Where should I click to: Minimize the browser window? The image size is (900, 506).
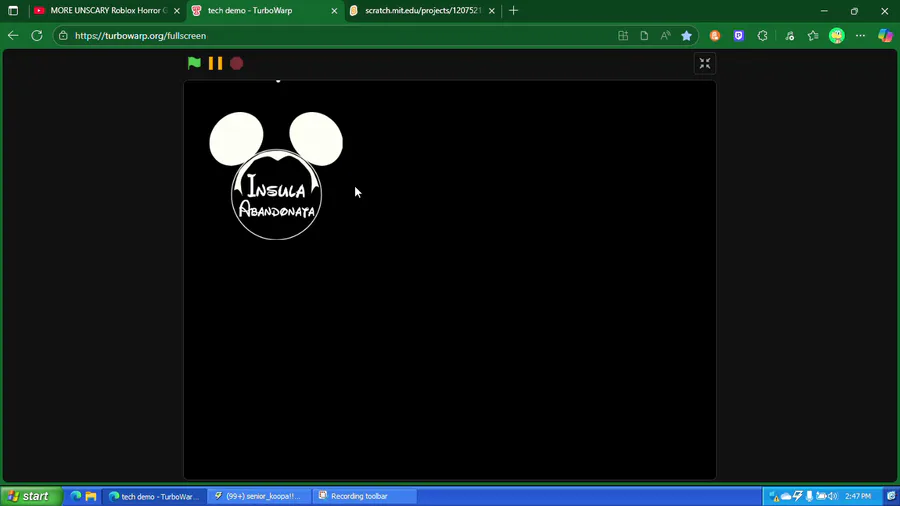tap(824, 10)
